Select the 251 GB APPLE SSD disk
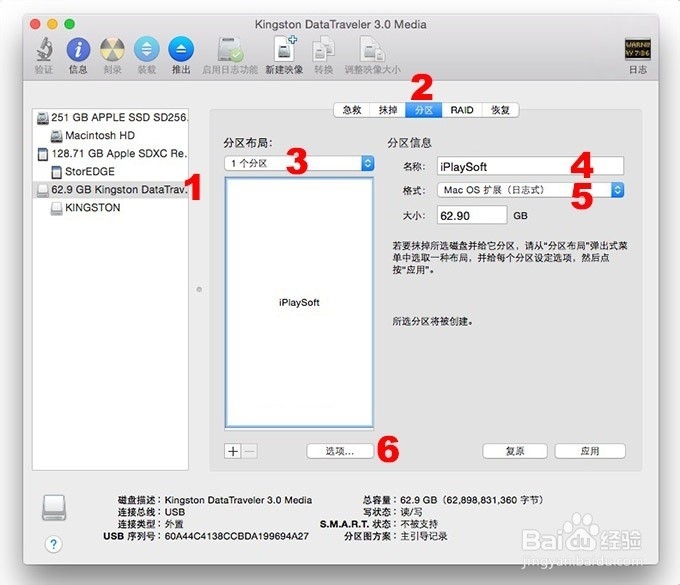The height and width of the screenshot is (585, 680). tap(111, 117)
